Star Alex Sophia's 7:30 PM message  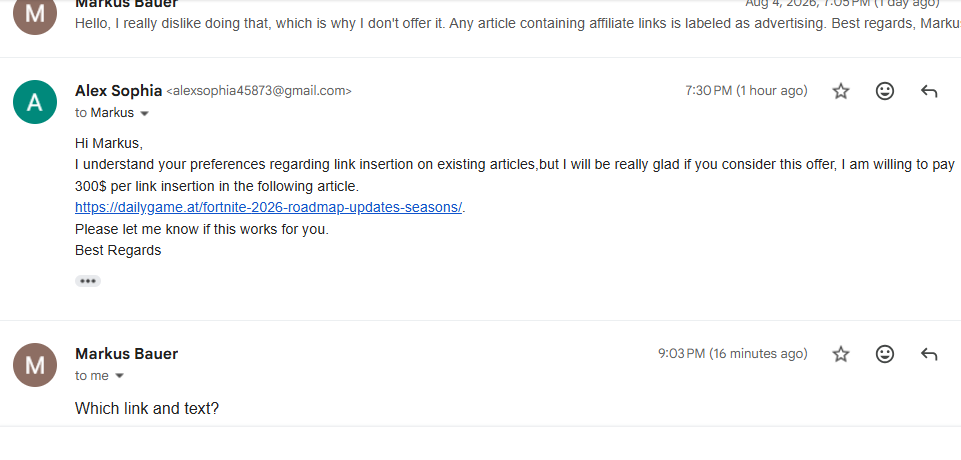841,91
